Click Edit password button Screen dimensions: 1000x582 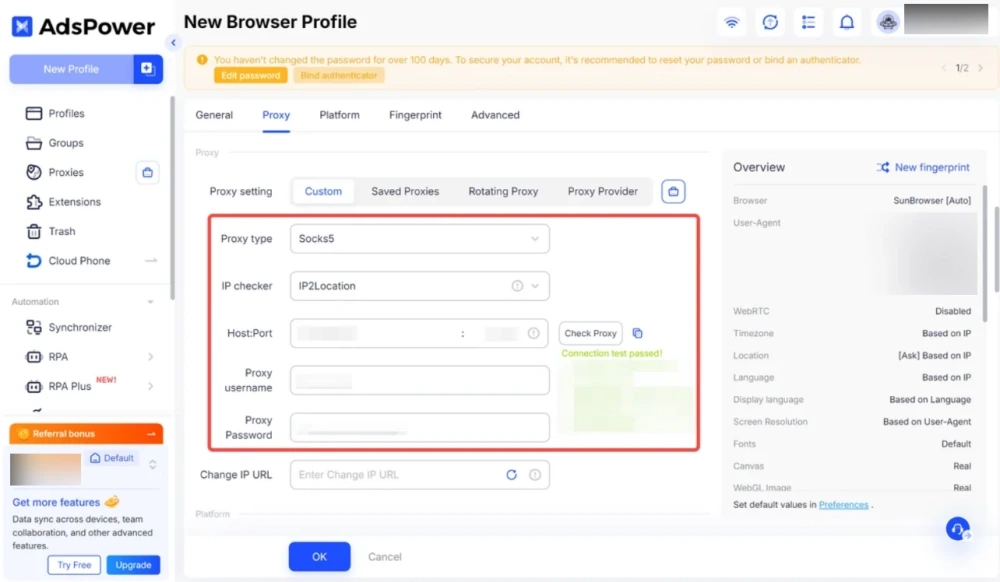click(250, 75)
